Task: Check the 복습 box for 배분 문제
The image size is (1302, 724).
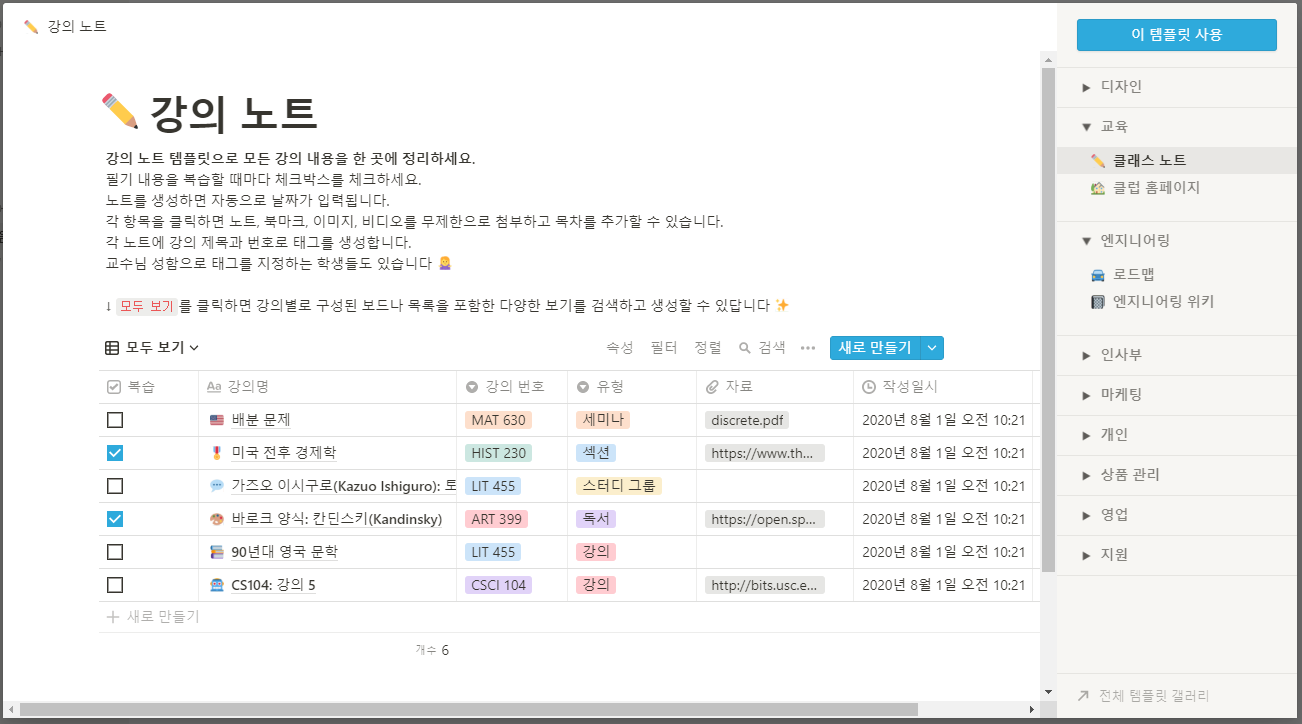Action: point(115,420)
